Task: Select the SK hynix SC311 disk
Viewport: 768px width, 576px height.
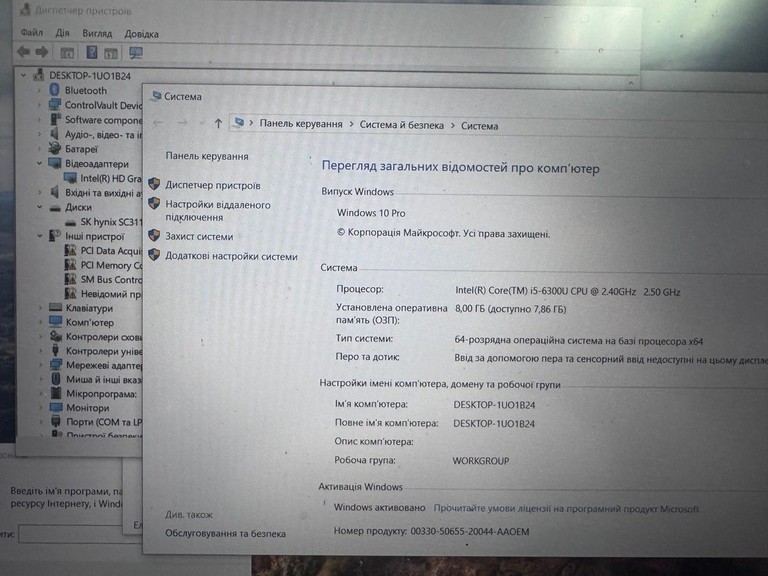Action: click(111, 222)
